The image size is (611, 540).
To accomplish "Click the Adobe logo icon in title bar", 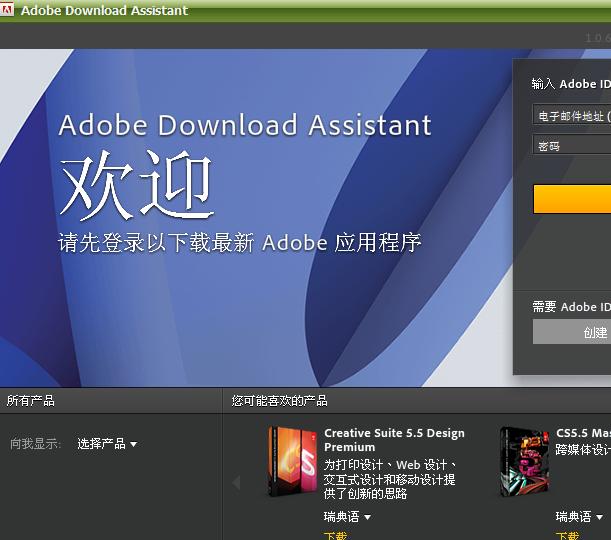I will [x=6, y=9].
